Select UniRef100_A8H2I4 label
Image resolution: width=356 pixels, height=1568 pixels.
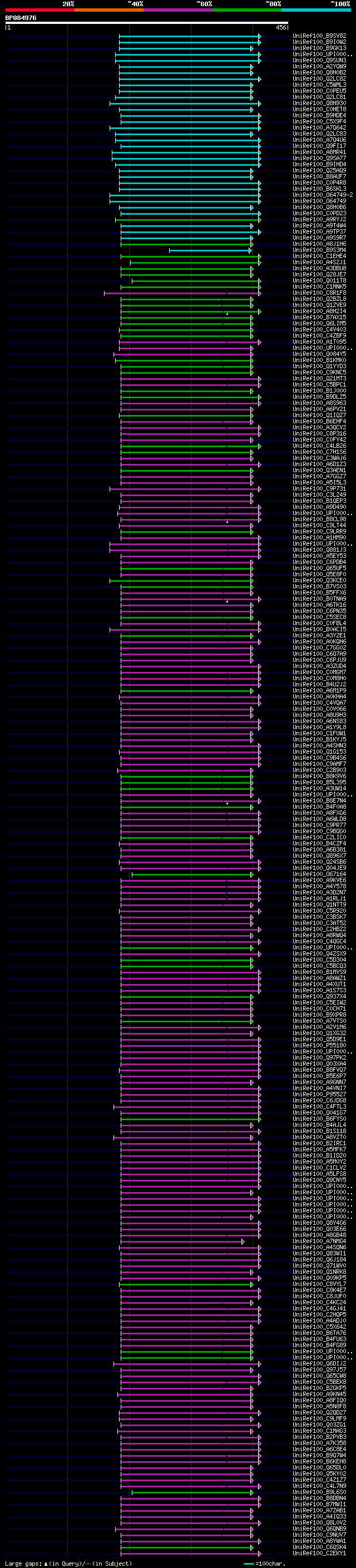pos(319,311)
